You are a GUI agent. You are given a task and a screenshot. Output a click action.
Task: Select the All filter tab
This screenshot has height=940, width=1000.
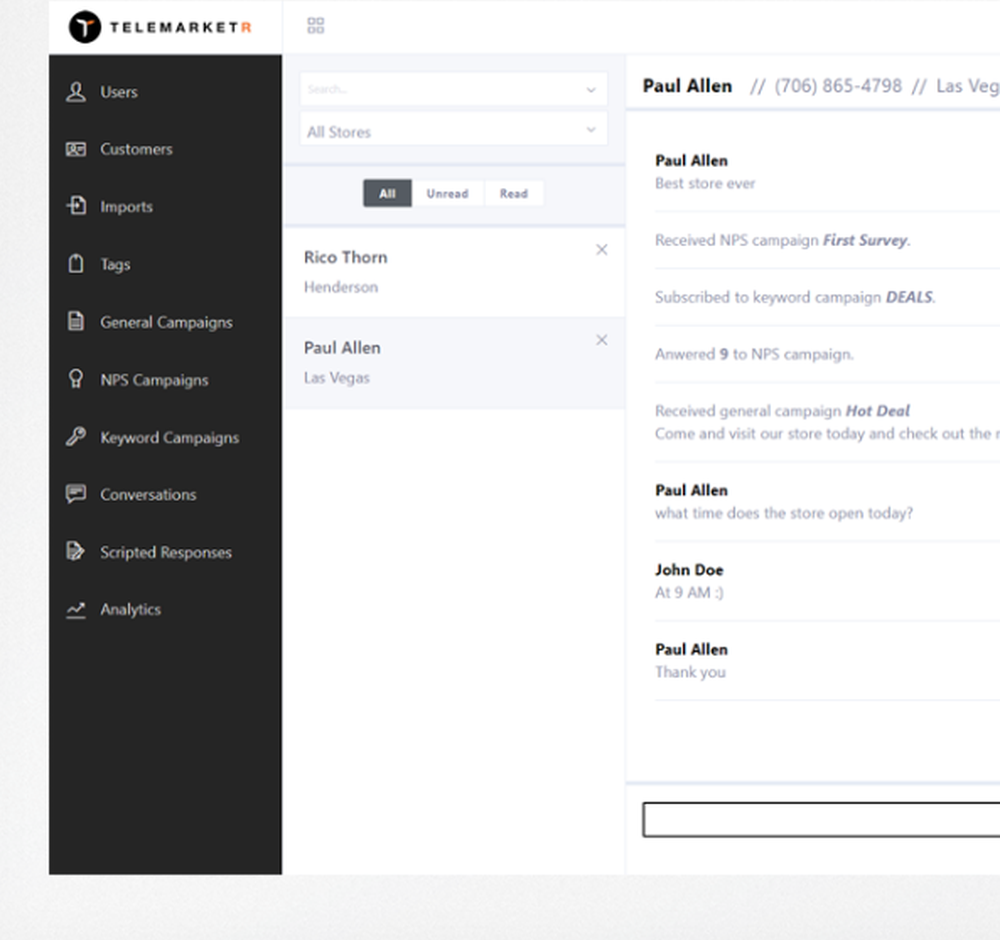pos(387,193)
